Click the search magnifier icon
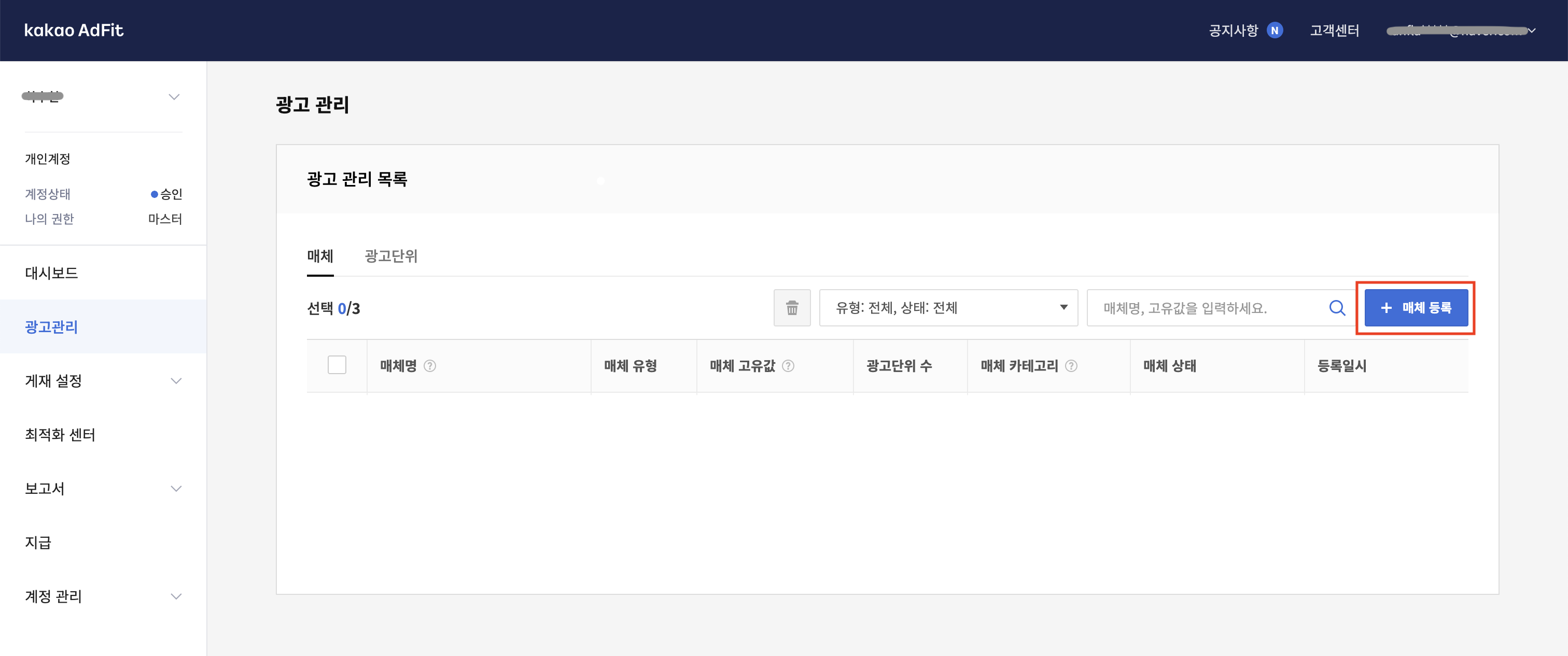The width and height of the screenshot is (1568, 656). click(x=1337, y=308)
